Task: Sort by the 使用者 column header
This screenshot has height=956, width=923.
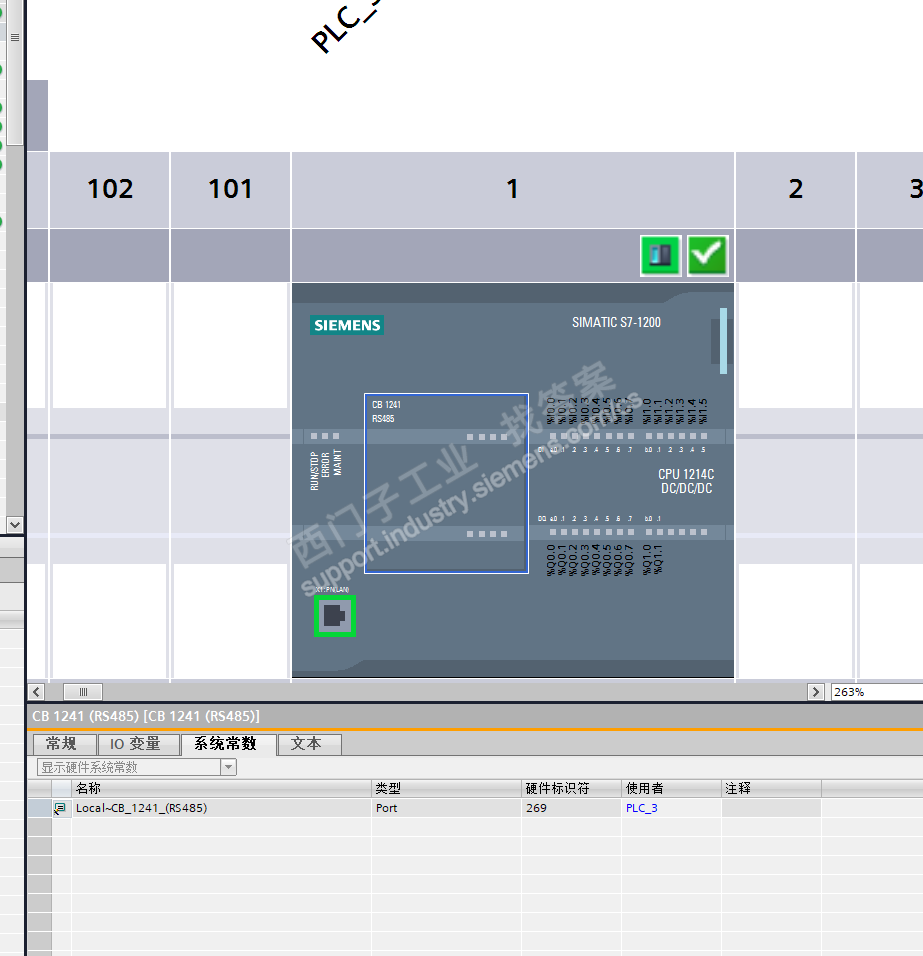Action: [671, 788]
